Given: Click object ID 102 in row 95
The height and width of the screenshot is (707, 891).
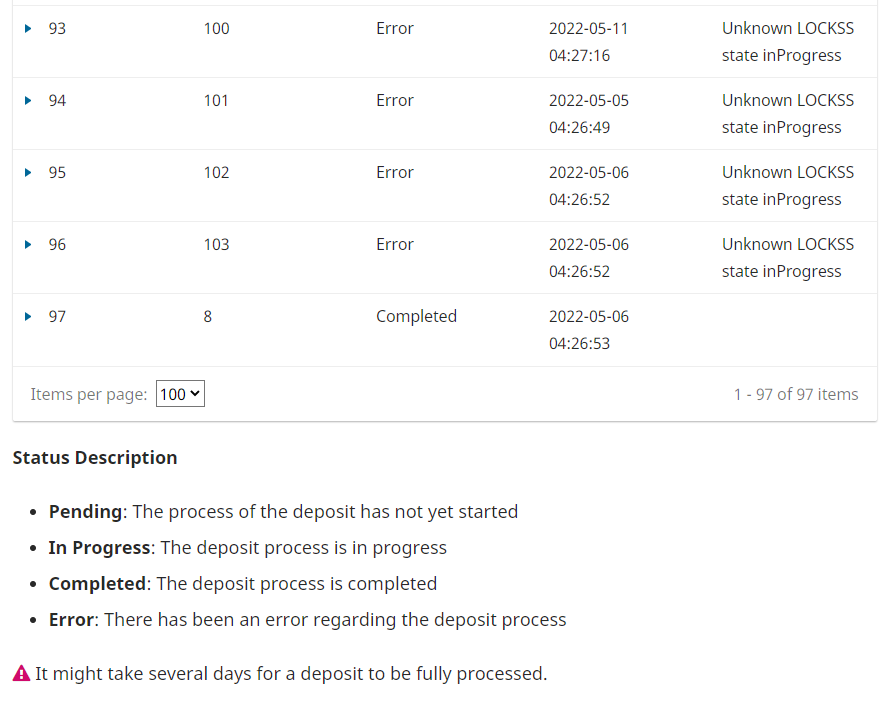Looking at the screenshot, I should coord(216,172).
